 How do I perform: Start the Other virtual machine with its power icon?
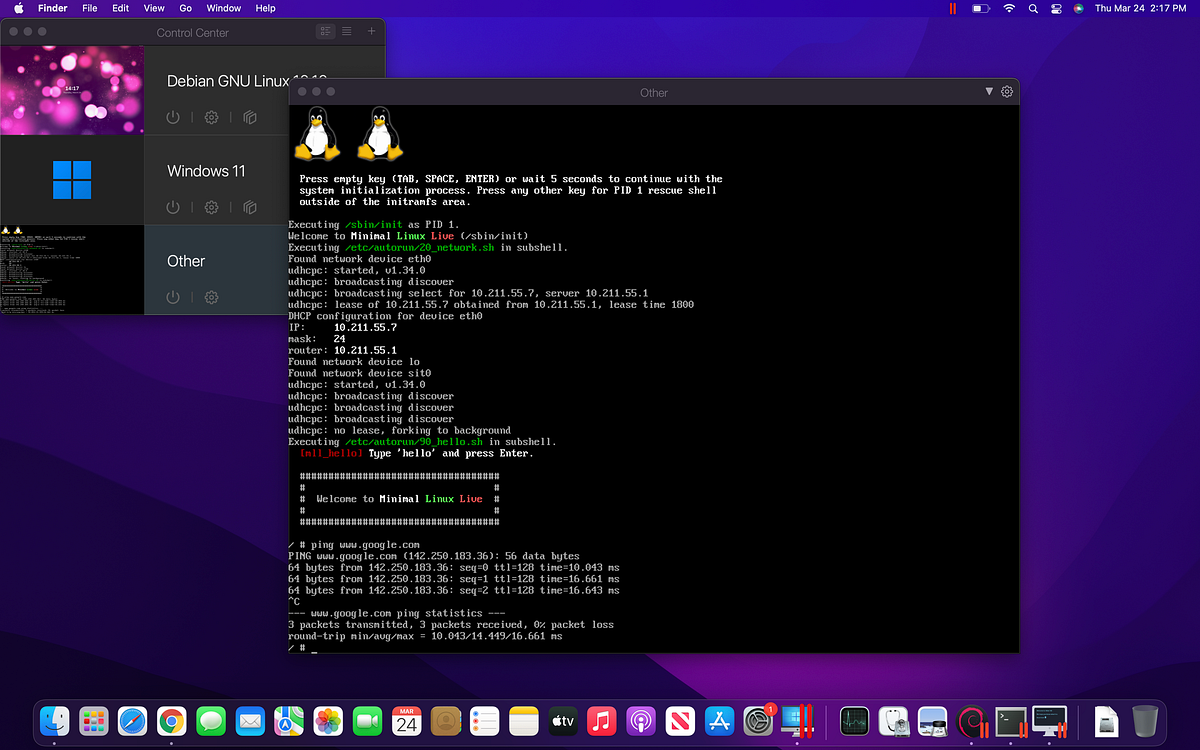pos(172,297)
